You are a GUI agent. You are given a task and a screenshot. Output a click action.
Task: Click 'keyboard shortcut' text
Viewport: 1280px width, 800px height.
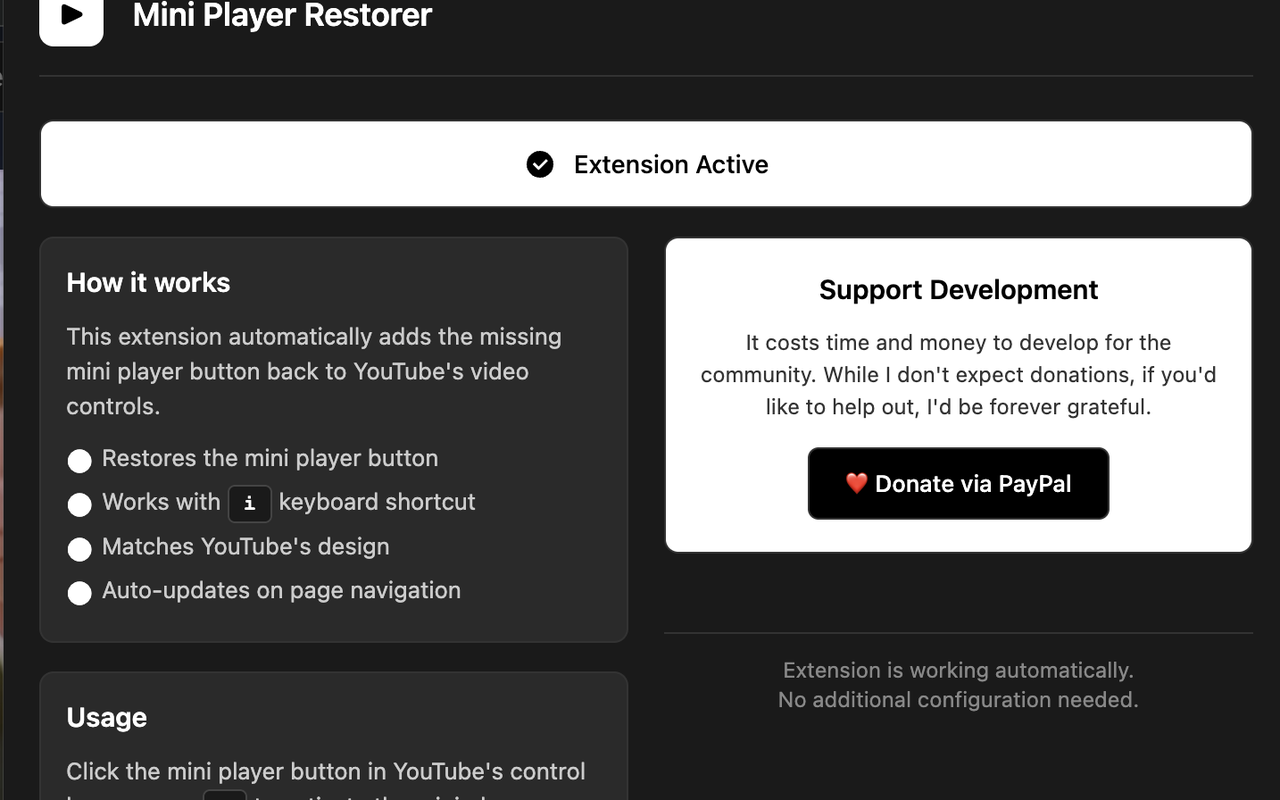click(x=377, y=502)
